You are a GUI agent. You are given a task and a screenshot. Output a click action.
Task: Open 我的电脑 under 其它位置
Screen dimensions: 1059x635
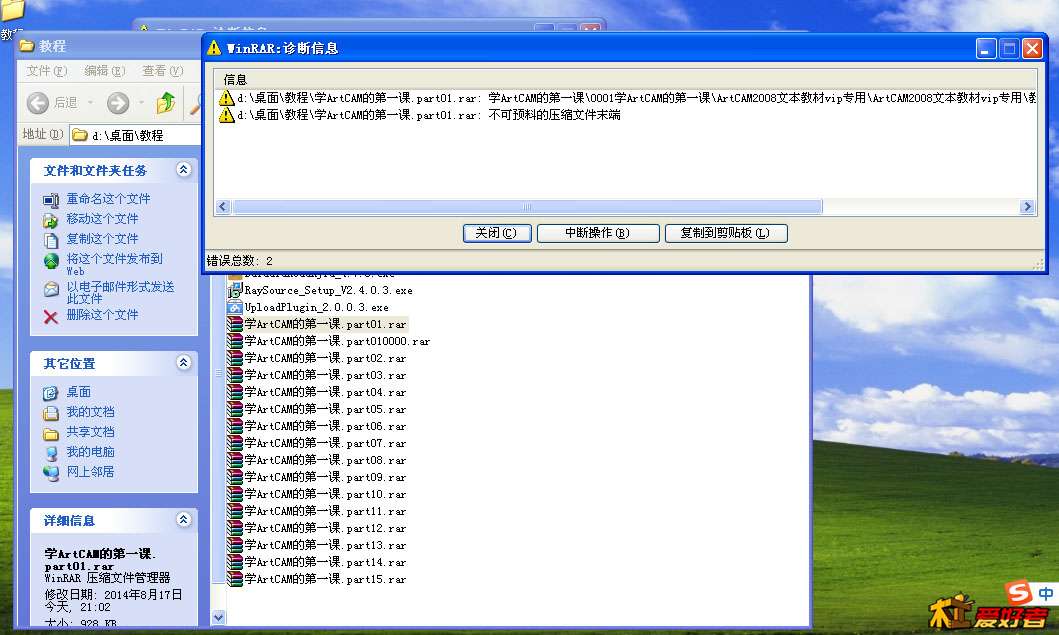[x=91, y=451]
